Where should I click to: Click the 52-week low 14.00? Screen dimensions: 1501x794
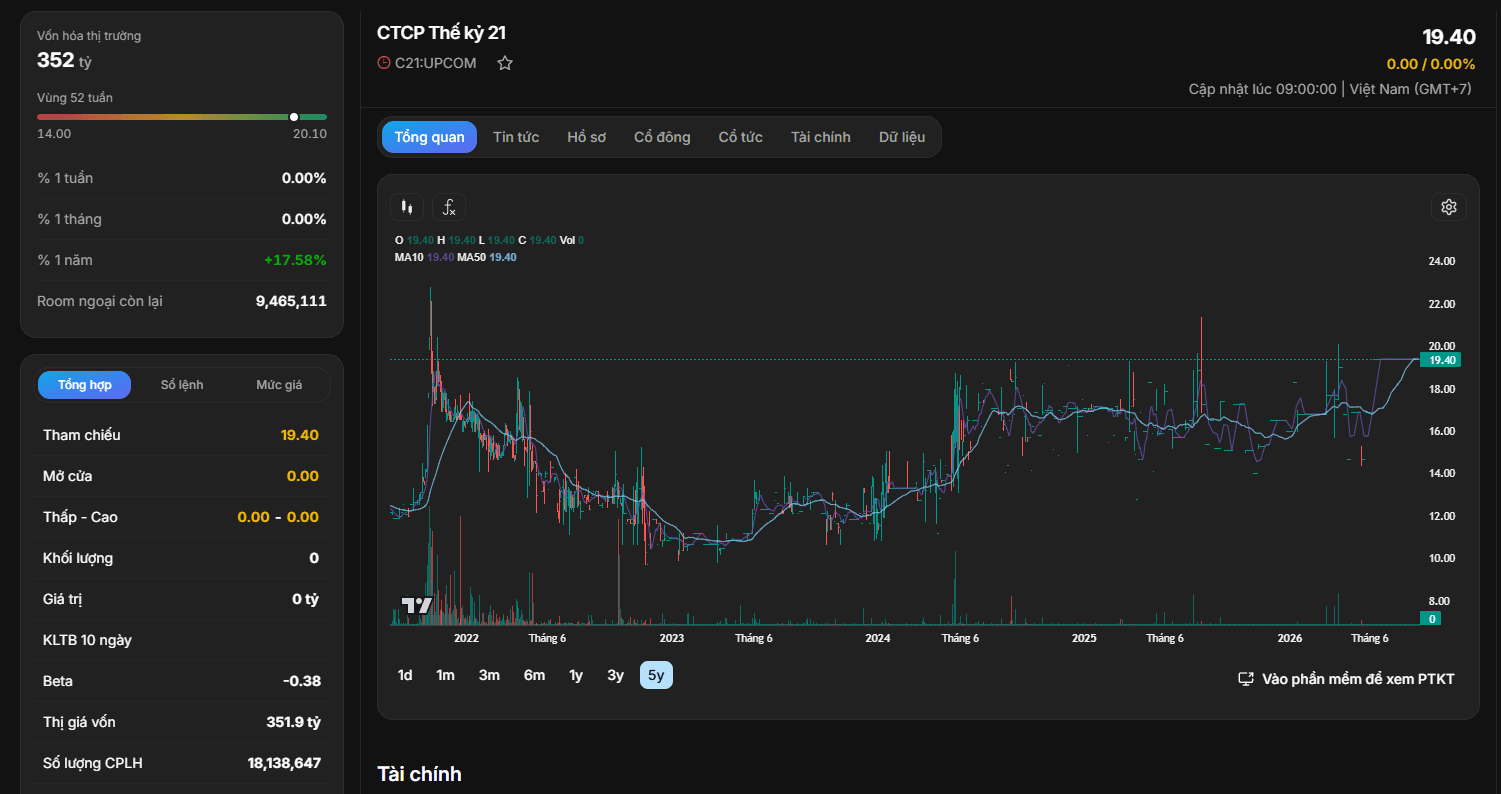tap(54, 134)
